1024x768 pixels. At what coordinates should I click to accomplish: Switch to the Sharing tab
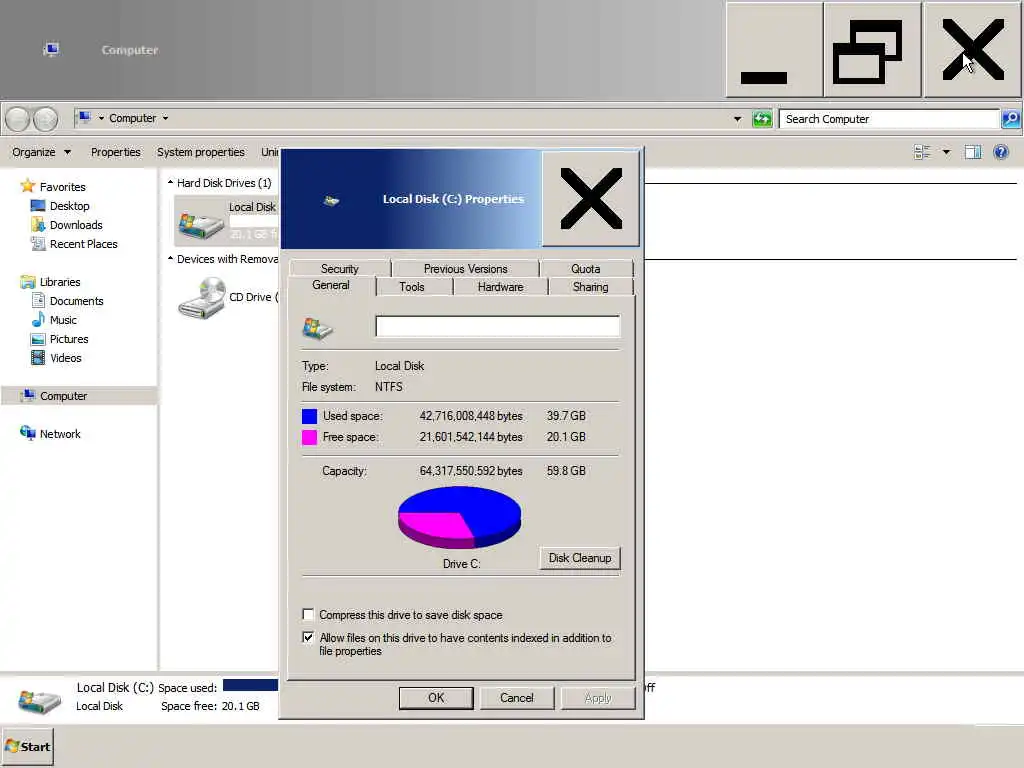click(590, 287)
